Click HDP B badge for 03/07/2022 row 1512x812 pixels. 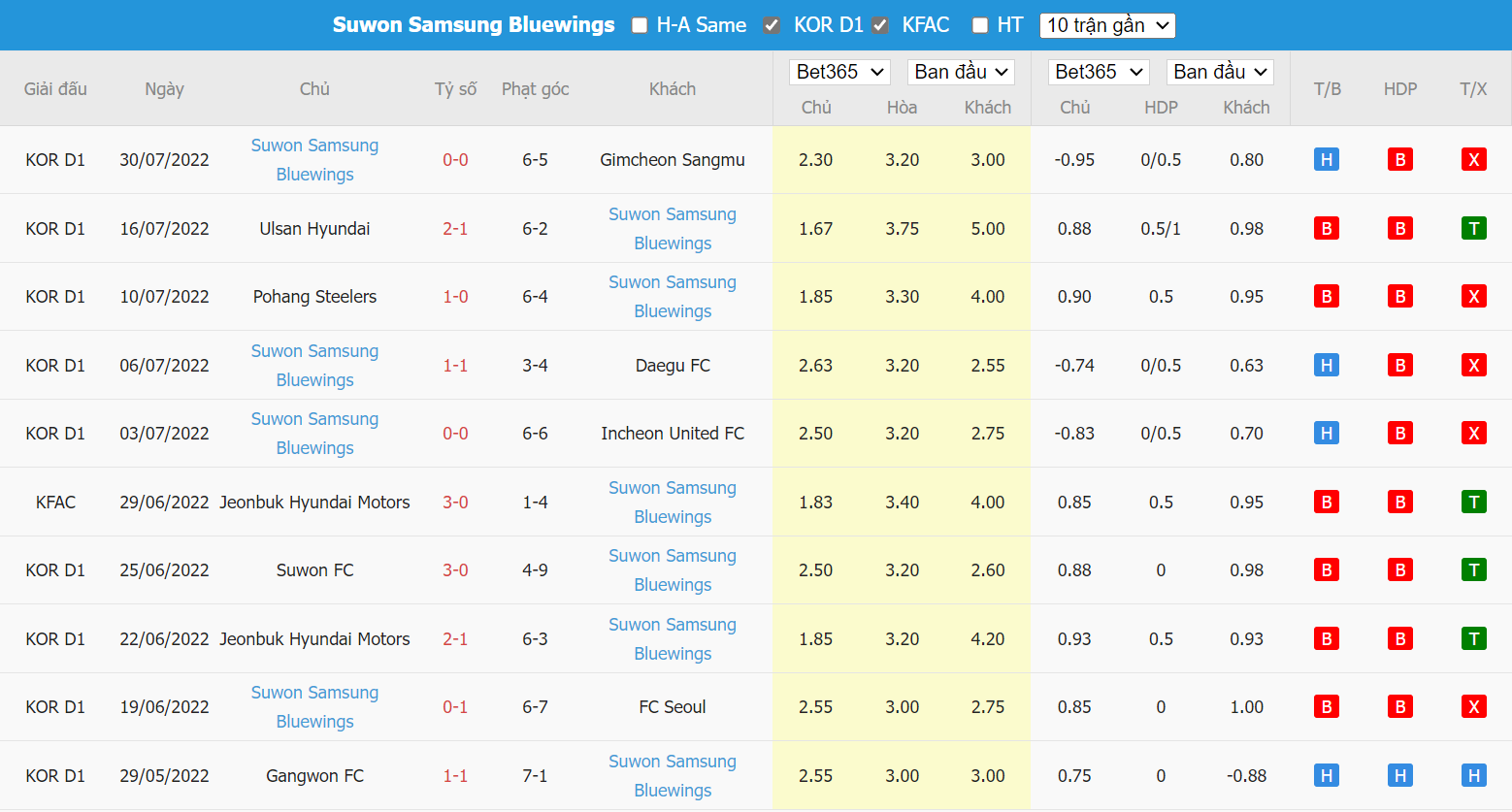[x=1400, y=433]
